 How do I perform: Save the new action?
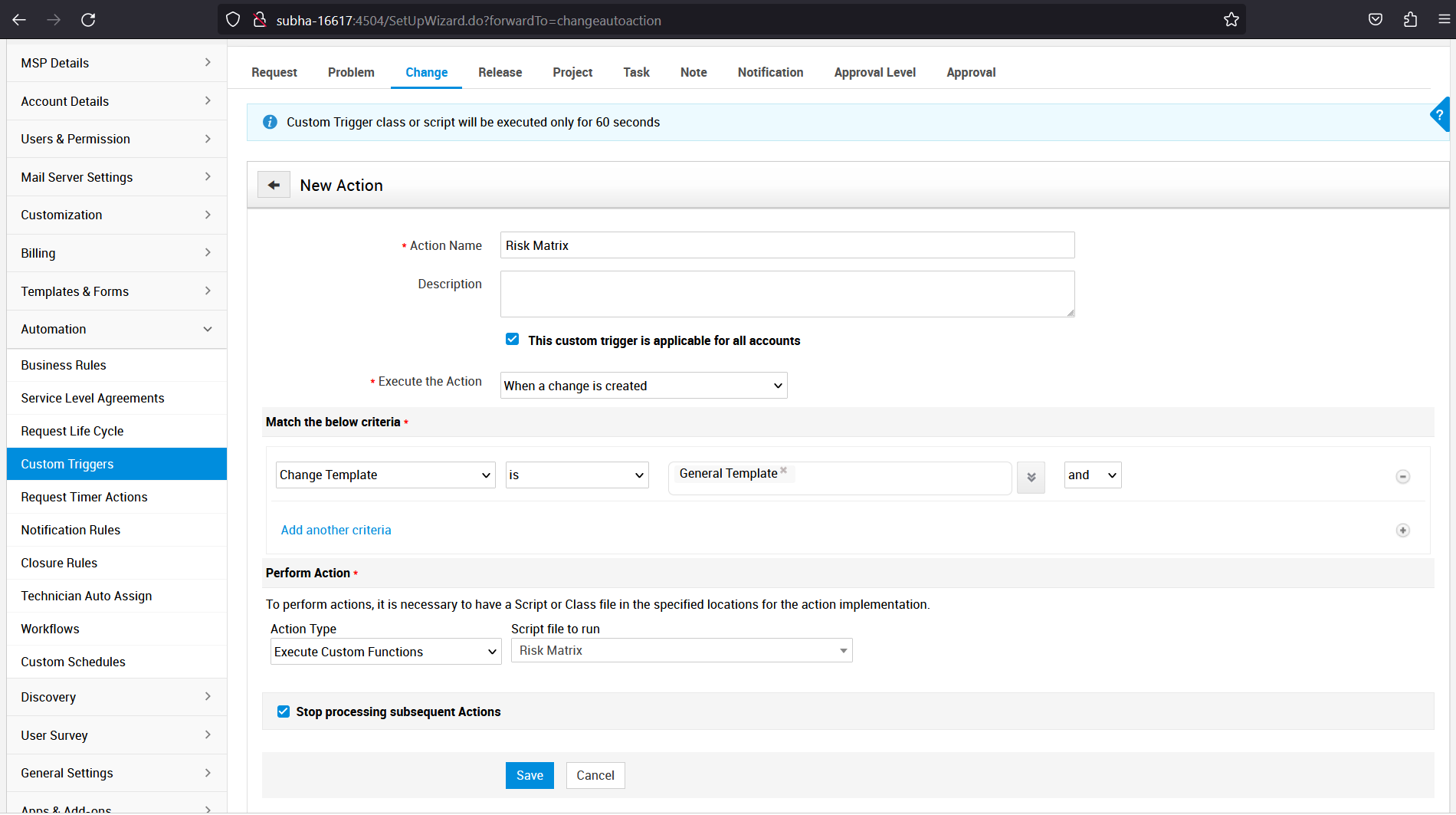tap(529, 775)
